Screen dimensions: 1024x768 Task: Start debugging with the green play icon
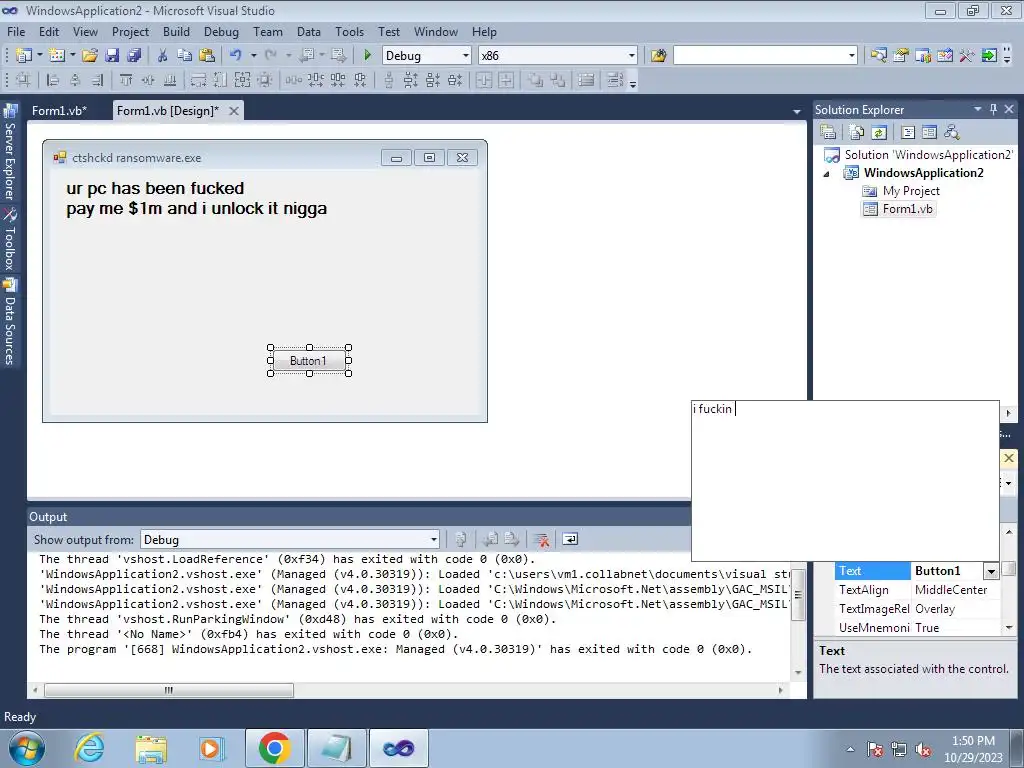(367, 56)
